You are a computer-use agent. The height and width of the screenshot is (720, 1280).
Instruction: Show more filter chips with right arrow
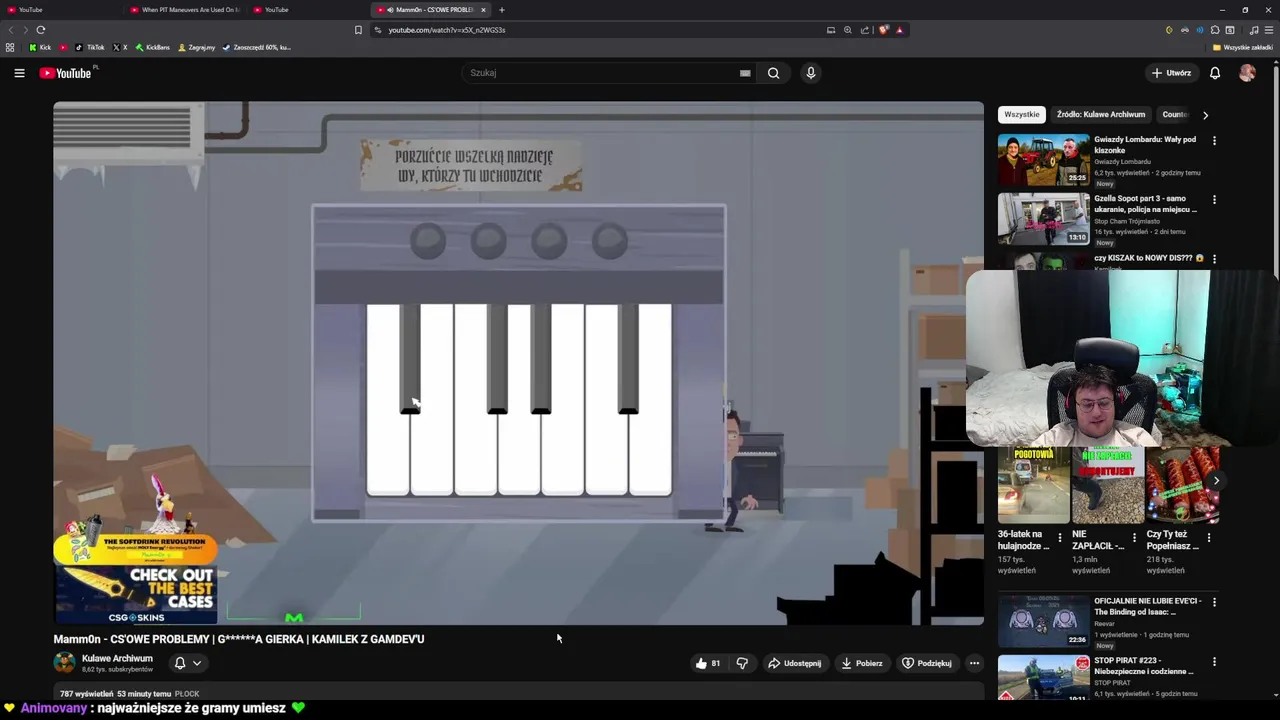tap(1205, 115)
